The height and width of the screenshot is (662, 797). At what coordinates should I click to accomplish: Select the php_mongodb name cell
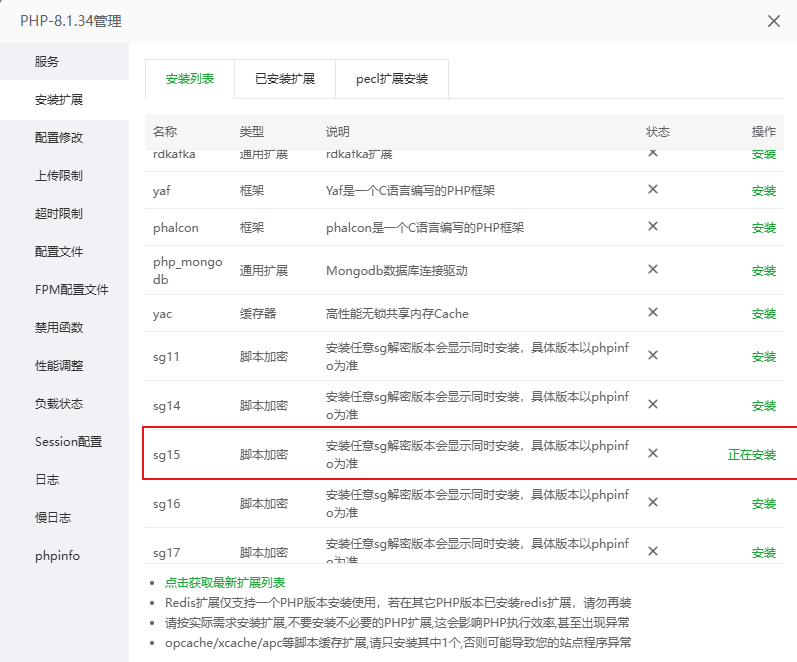[x=188, y=270]
